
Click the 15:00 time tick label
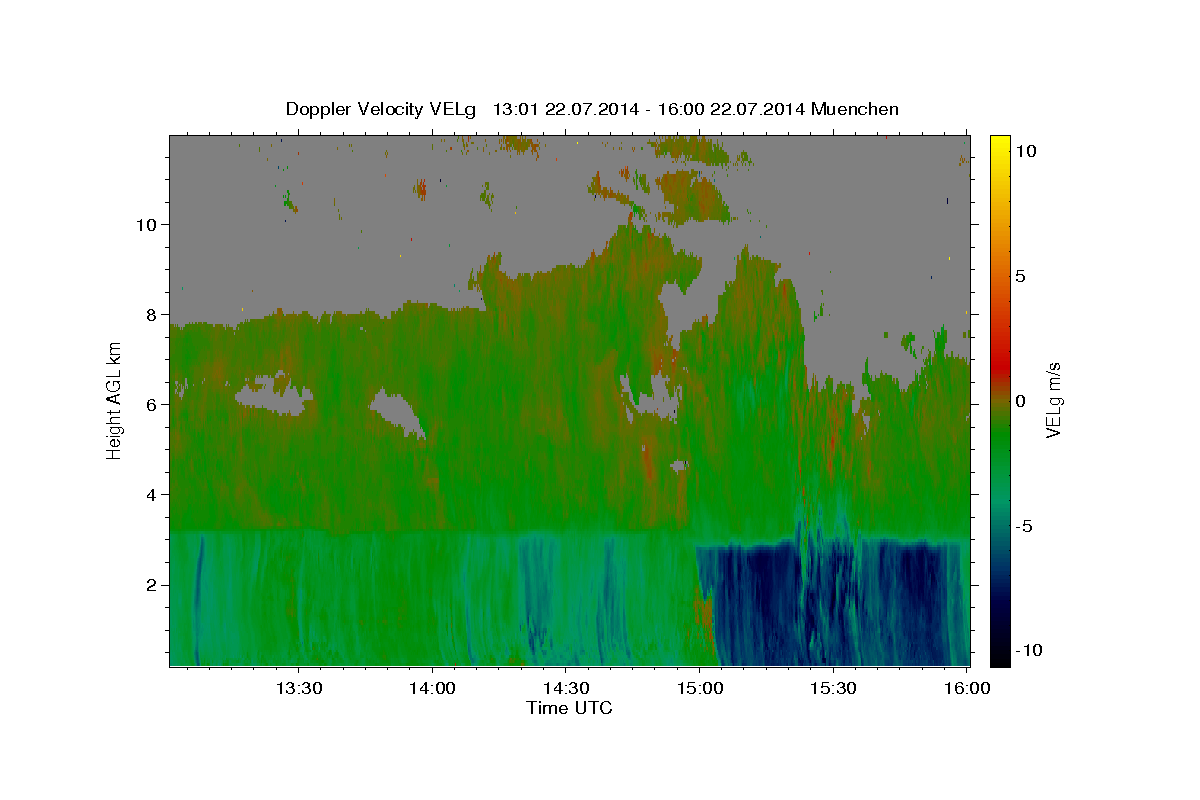point(699,688)
